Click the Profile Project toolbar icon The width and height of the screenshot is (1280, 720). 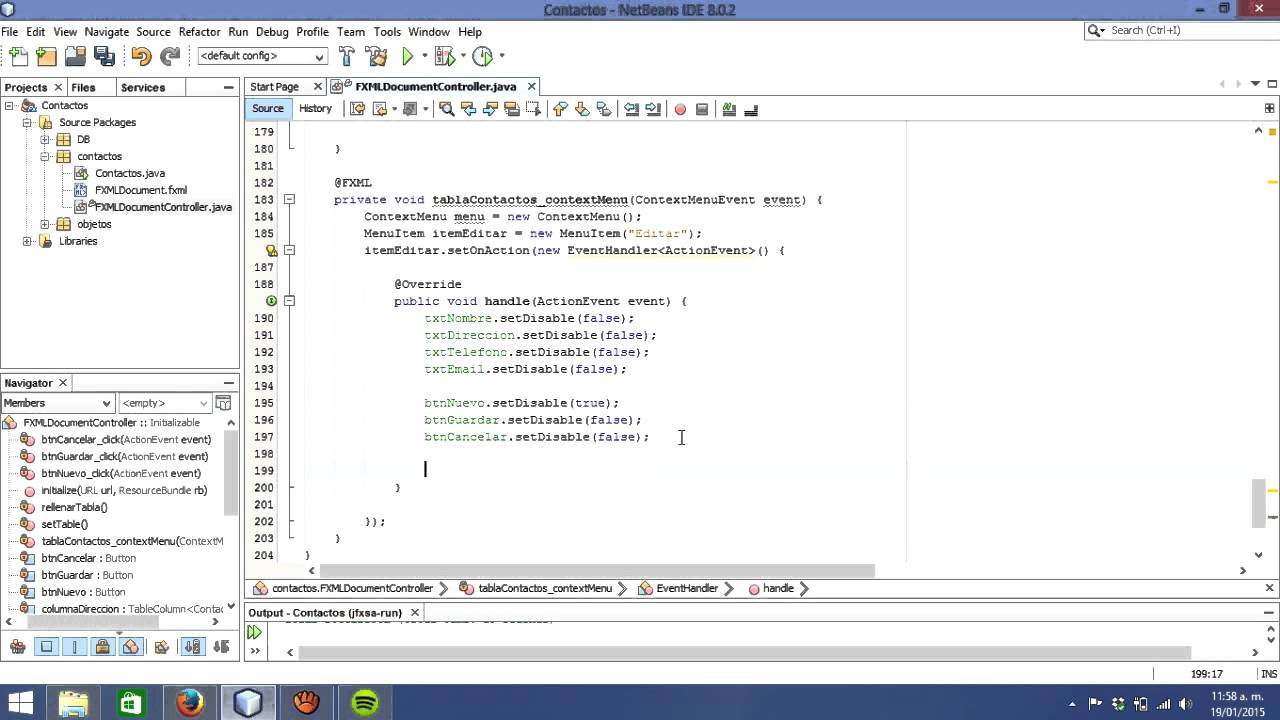click(483, 56)
